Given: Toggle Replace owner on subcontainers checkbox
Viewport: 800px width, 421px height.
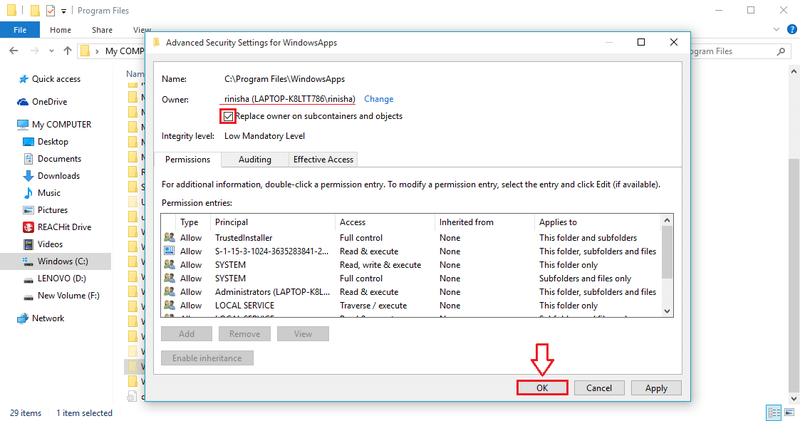Looking at the screenshot, I should tap(228, 116).
